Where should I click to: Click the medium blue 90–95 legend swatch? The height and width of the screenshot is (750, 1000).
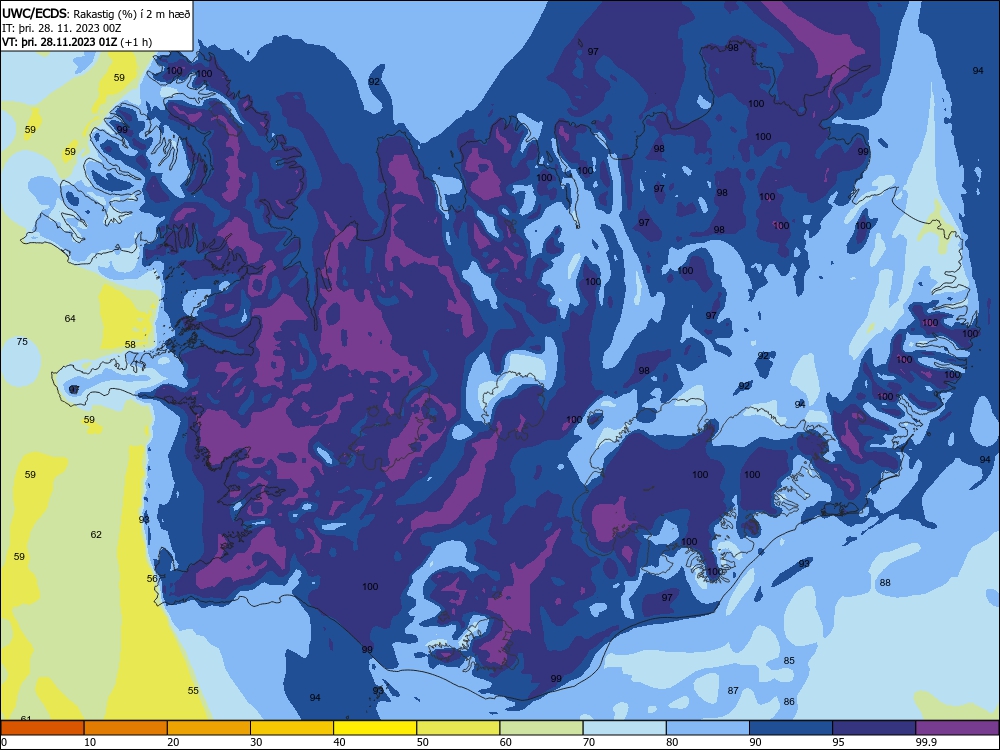click(x=791, y=728)
